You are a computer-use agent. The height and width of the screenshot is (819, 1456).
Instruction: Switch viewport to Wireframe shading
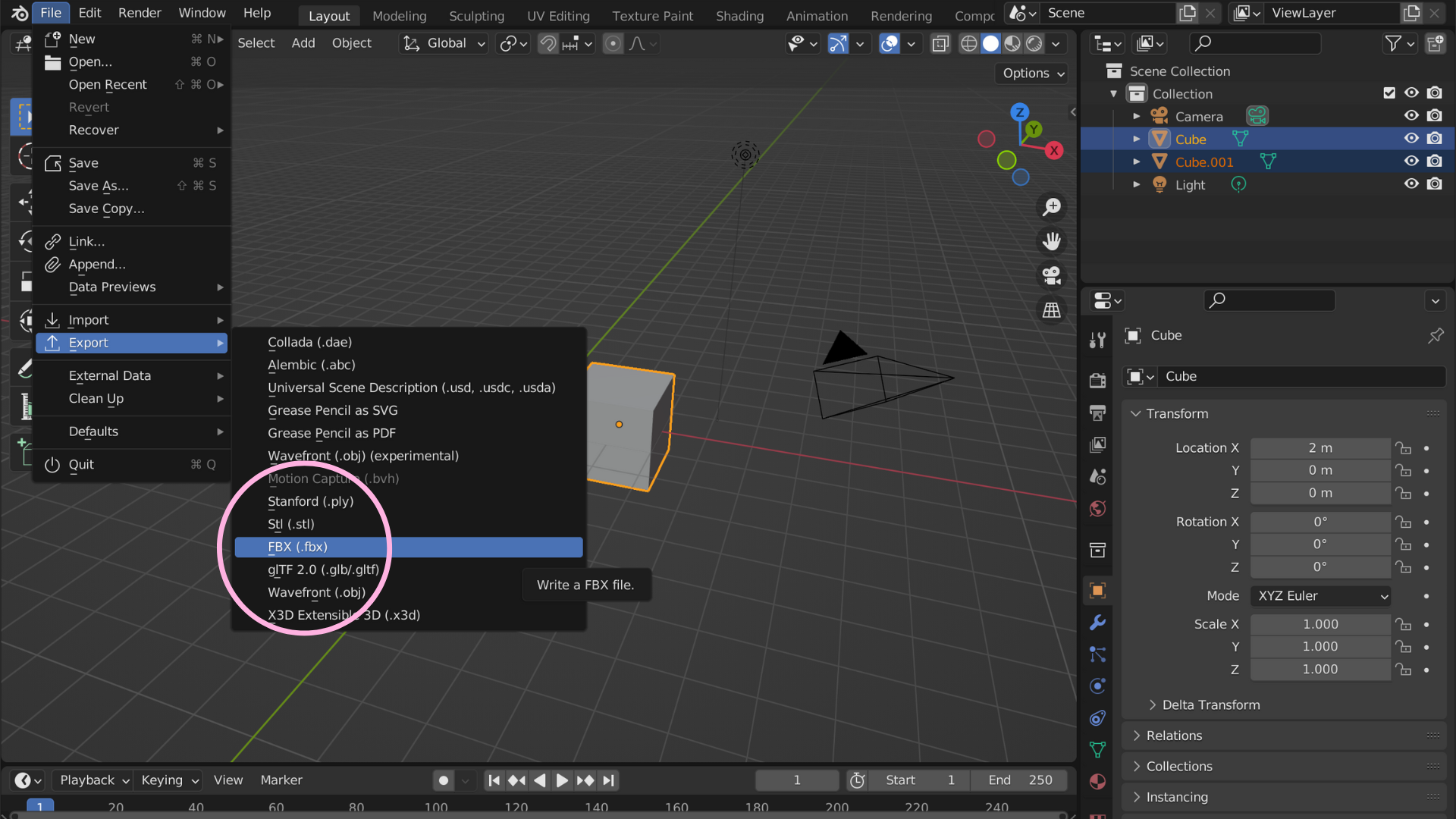[x=968, y=44]
